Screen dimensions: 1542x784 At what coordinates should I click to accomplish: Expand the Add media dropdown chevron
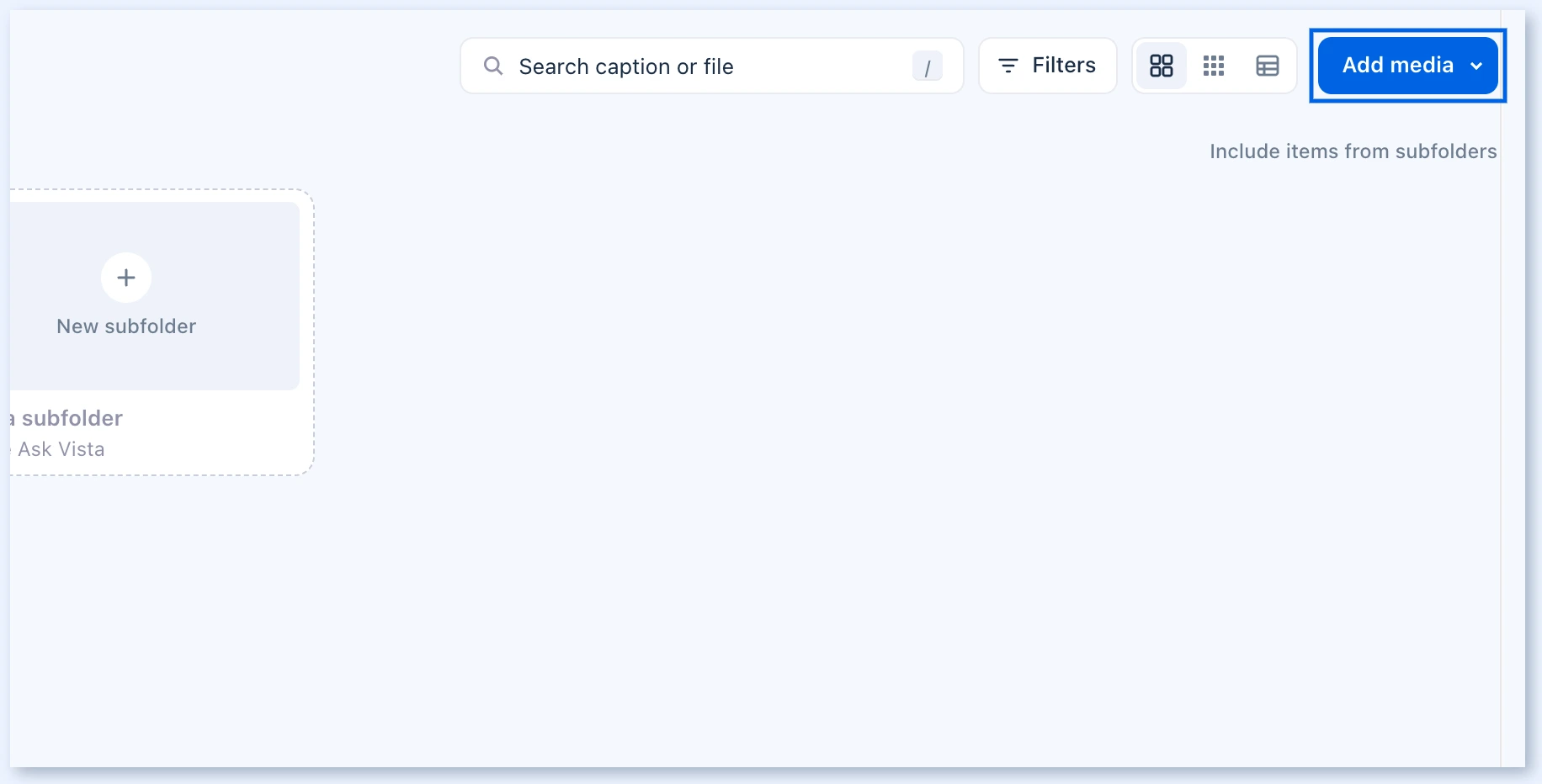pos(1476,66)
